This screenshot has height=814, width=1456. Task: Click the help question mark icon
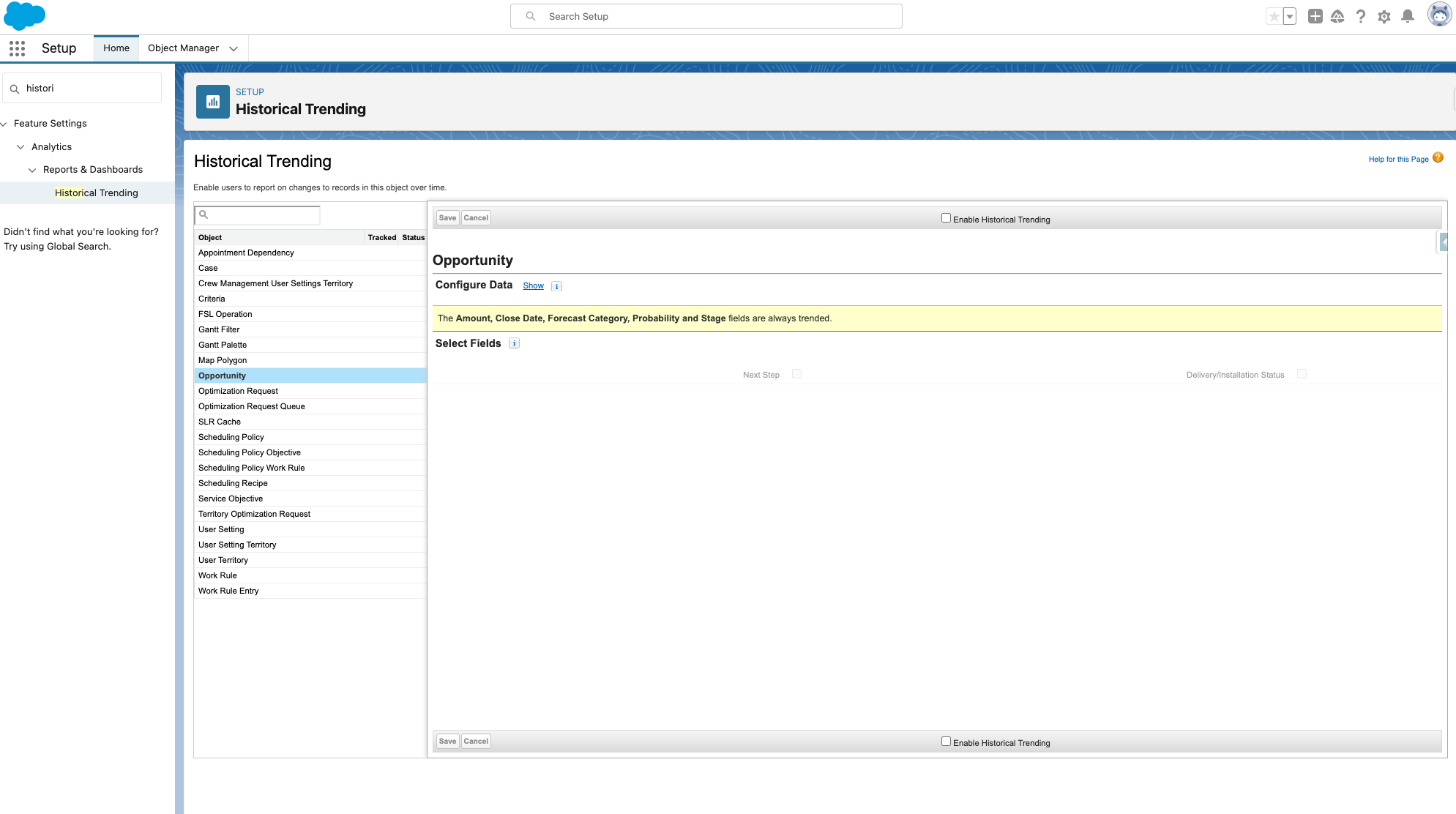coord(1361,15)
